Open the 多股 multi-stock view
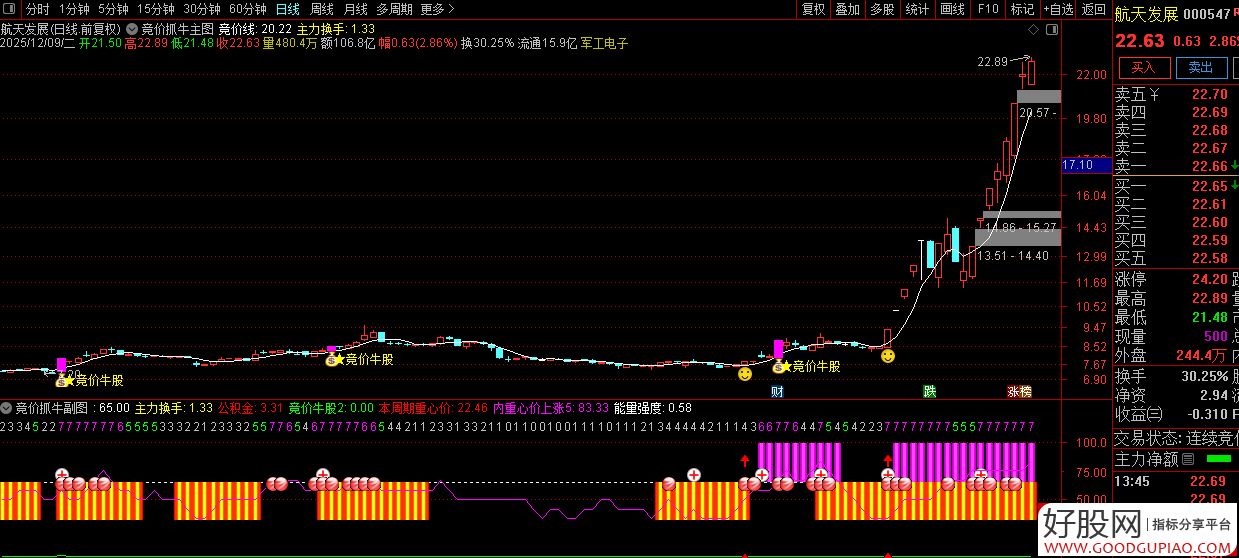This screenshot has width=1239, height=558. click(882, 9)
